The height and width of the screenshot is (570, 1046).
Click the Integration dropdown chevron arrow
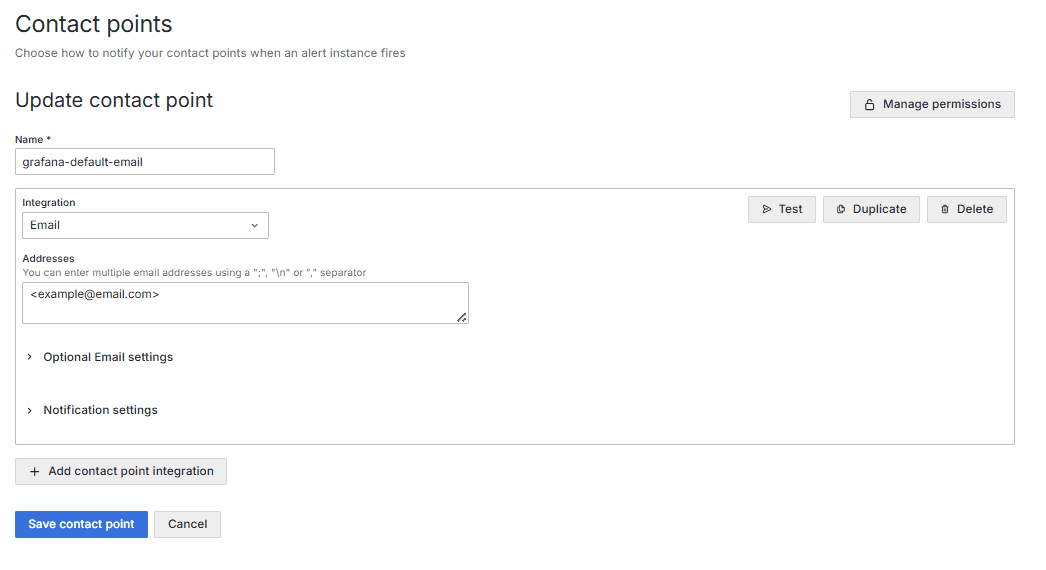tap(254, 226)
